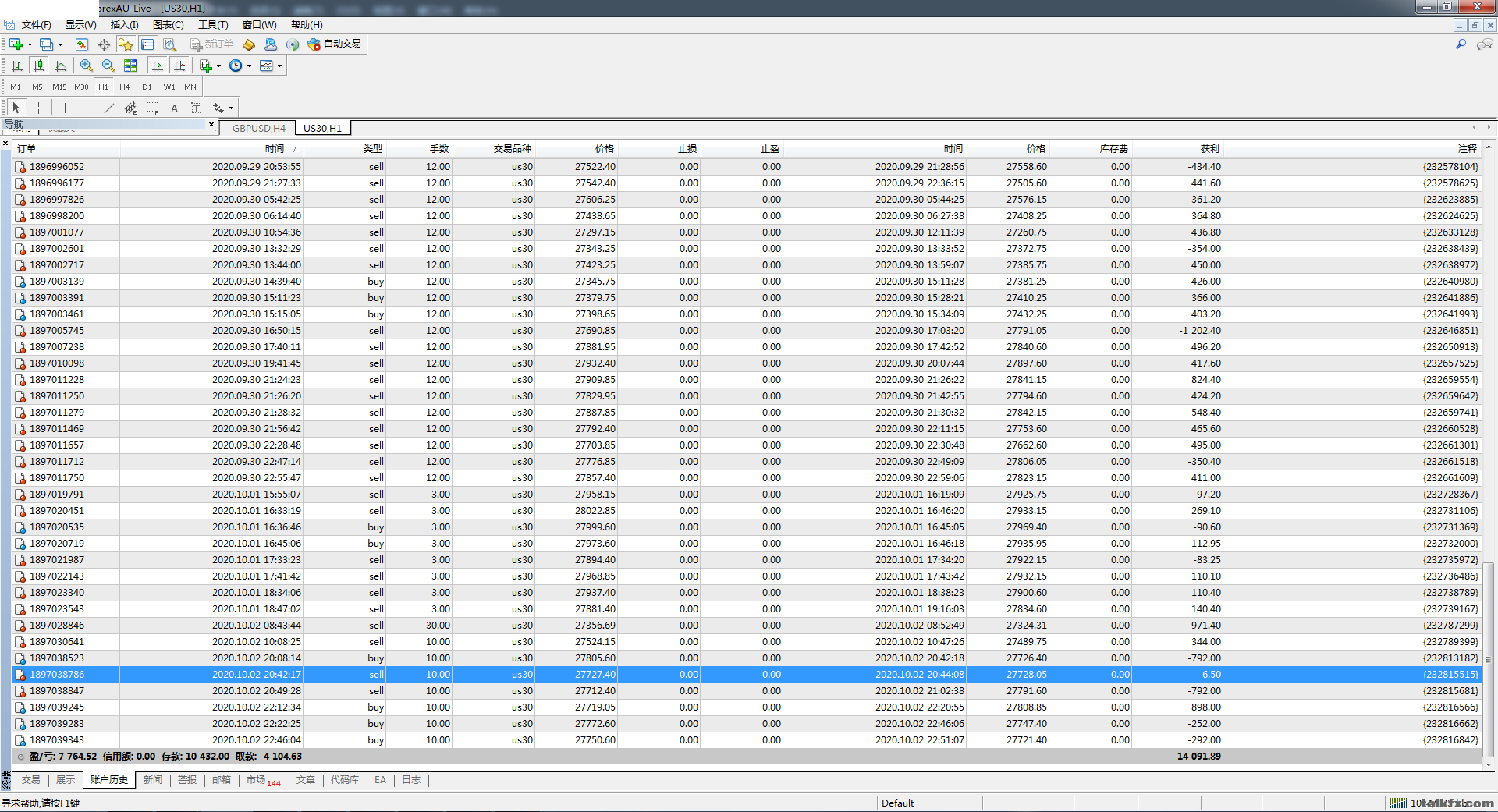
Task: Toggle the Terminal panel icon
Action: (x=147, y=44)
